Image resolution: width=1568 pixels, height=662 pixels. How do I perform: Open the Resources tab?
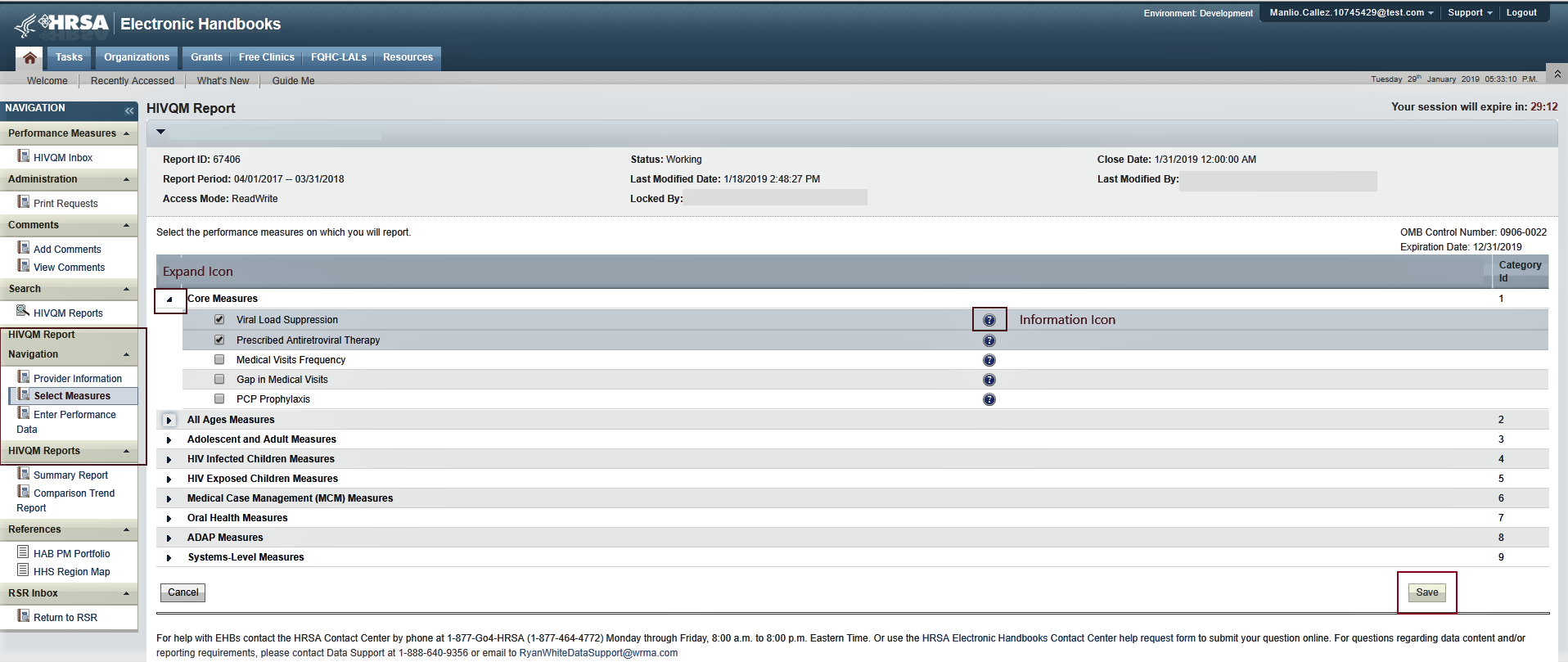point(408,57)
